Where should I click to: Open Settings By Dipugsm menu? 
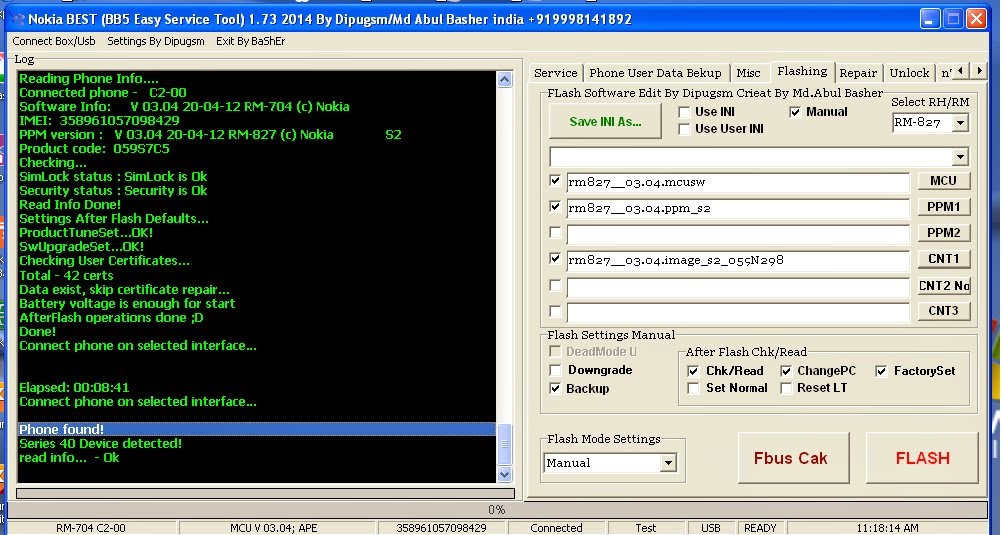156,41
